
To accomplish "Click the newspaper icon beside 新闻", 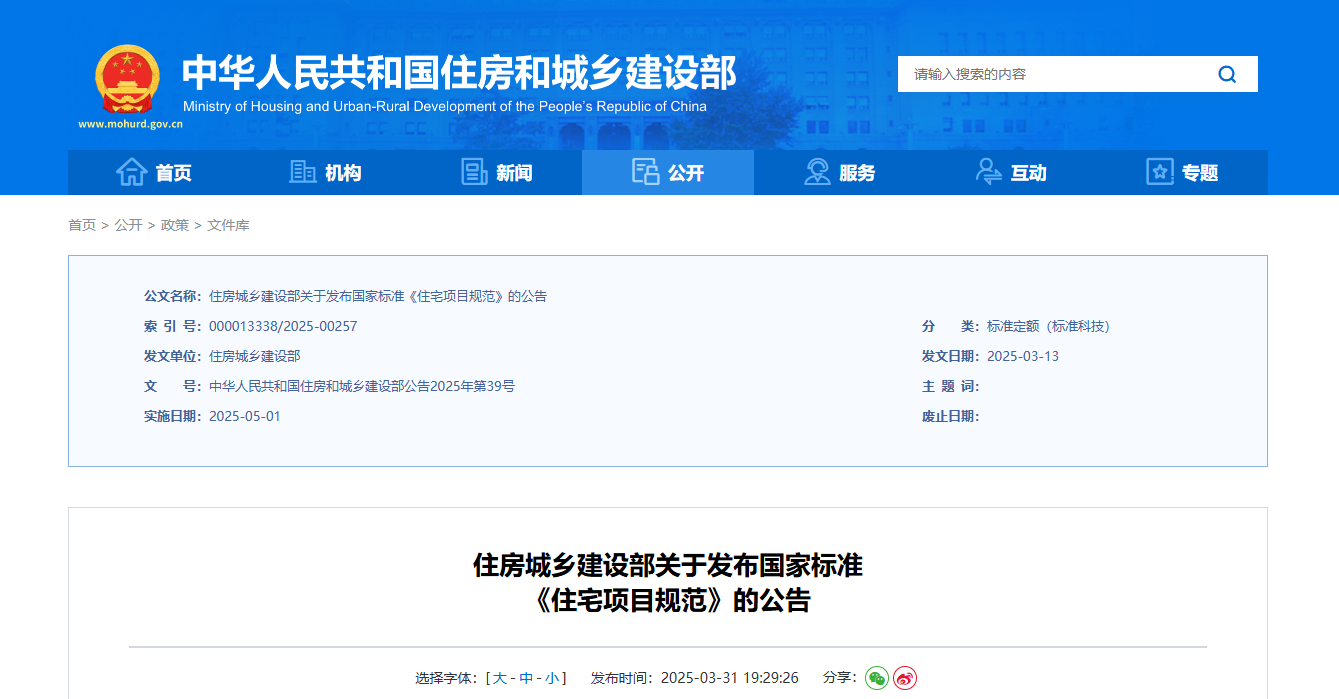I will [474, 172].
